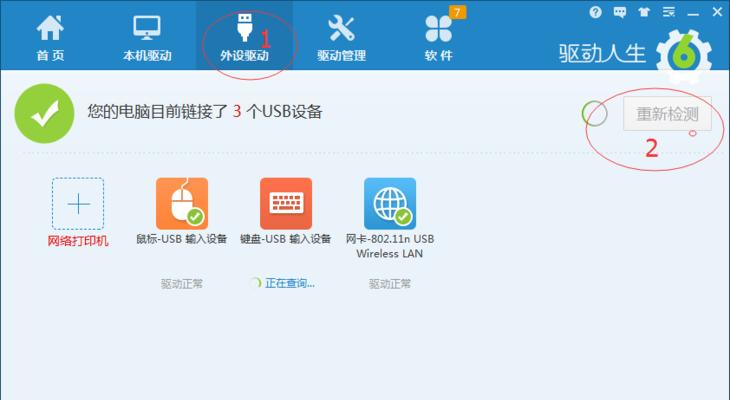This screenshot has width=730, height=400.
Task: Select the keyboard USB device icon
Action: (x=286, y=203)
